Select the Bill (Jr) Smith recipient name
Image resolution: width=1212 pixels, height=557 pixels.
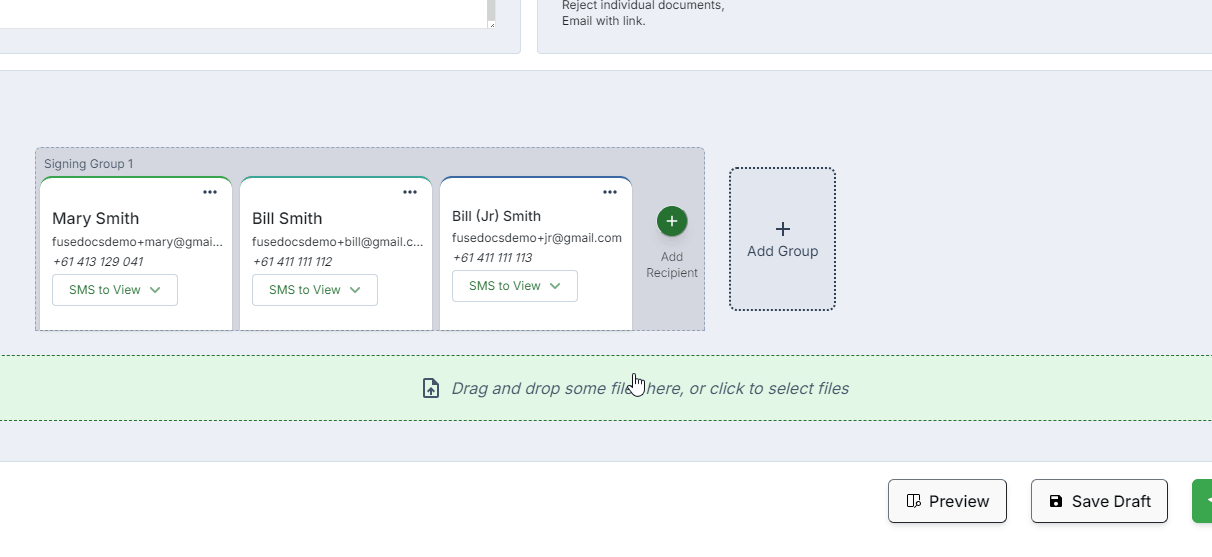point(496,216)
